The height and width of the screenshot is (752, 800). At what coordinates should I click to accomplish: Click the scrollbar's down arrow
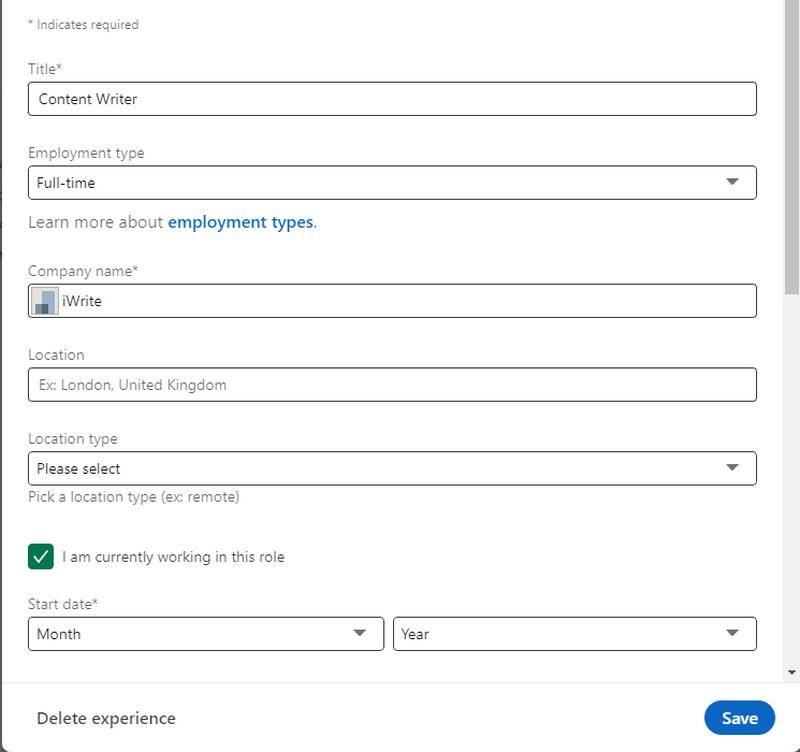793,673
